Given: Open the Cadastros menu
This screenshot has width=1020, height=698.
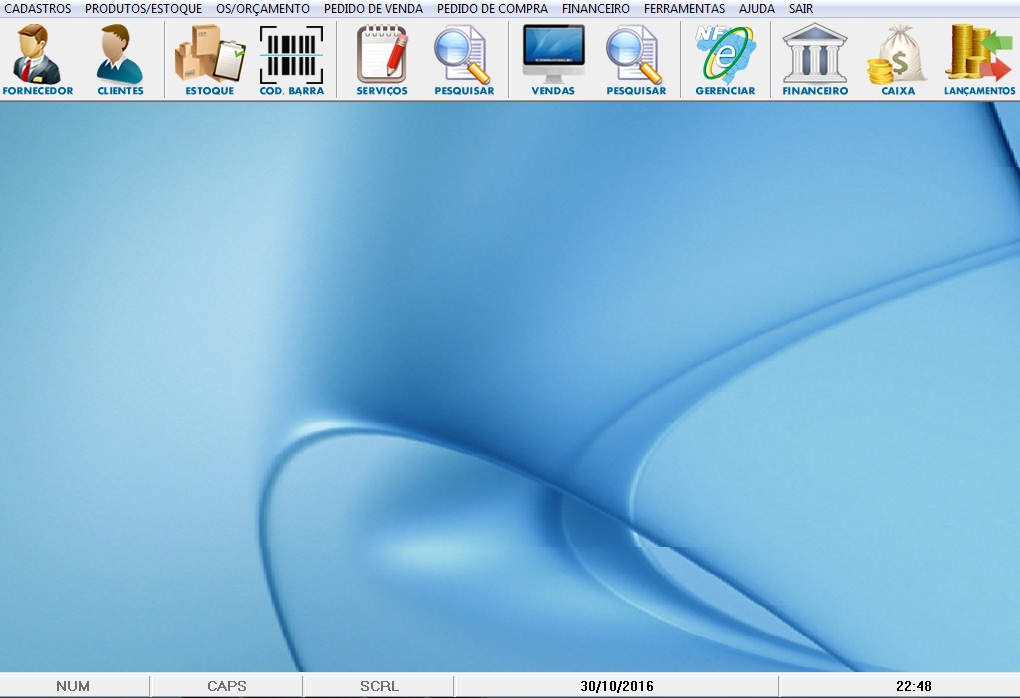Looking at the screenshot, I should click(38, 8).
